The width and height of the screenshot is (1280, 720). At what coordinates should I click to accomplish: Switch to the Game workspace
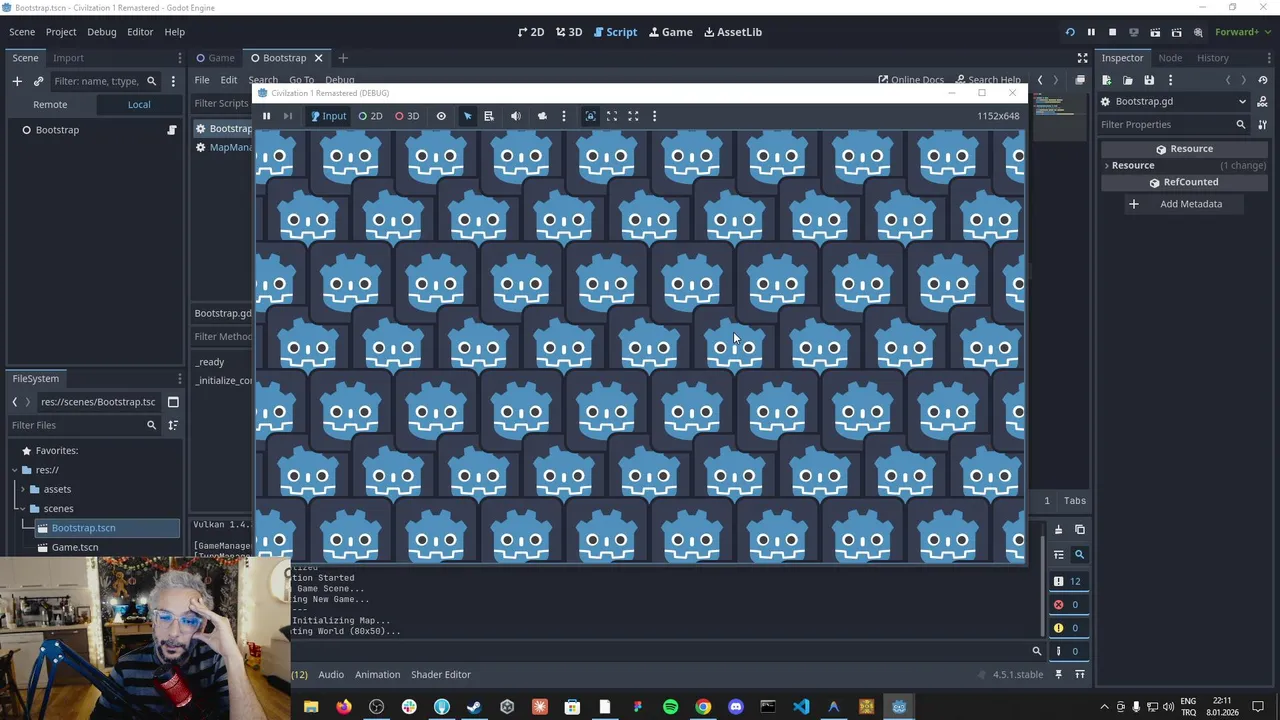point(670,32)
